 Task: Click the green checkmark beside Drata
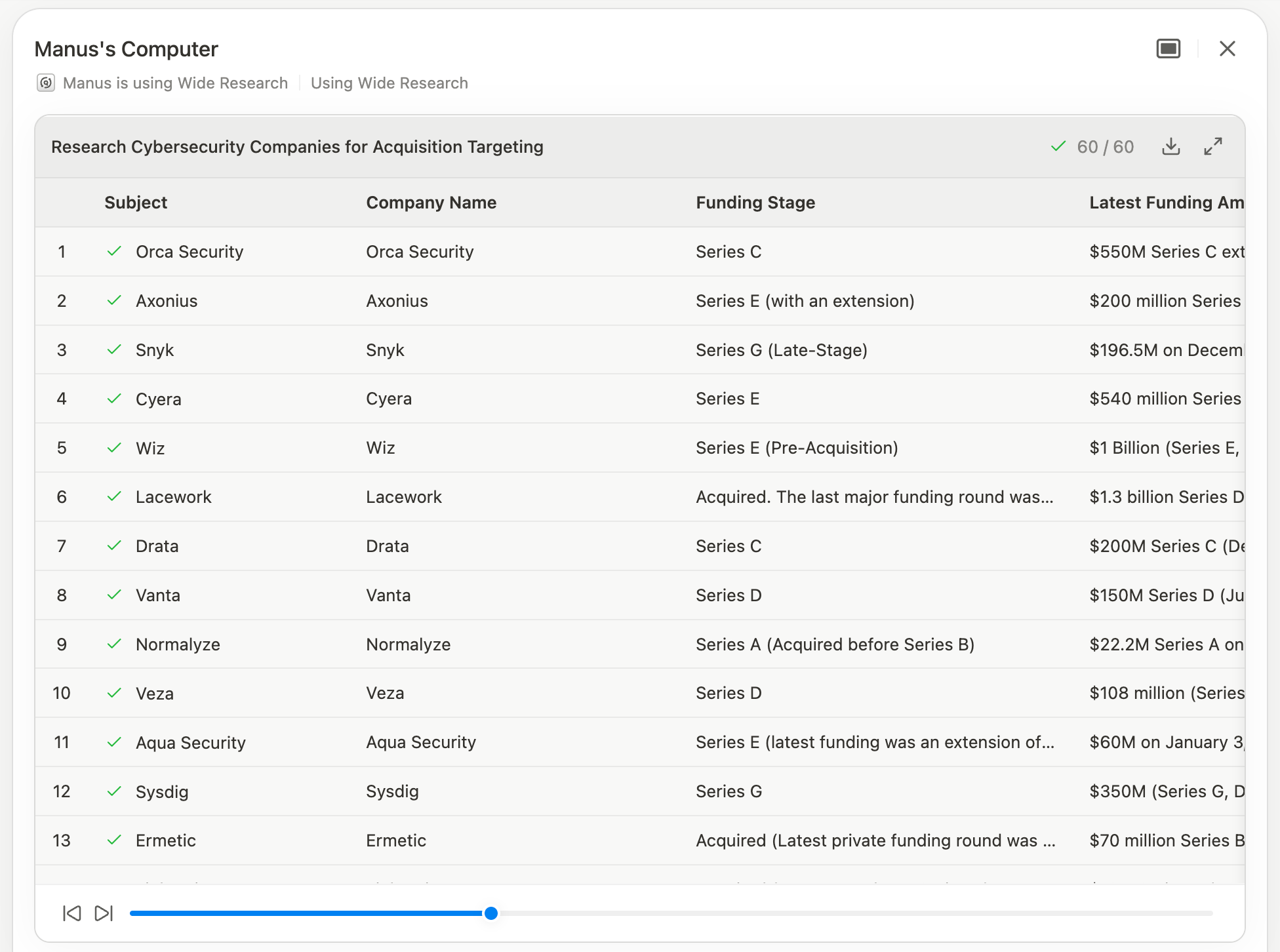click(114, 545)
